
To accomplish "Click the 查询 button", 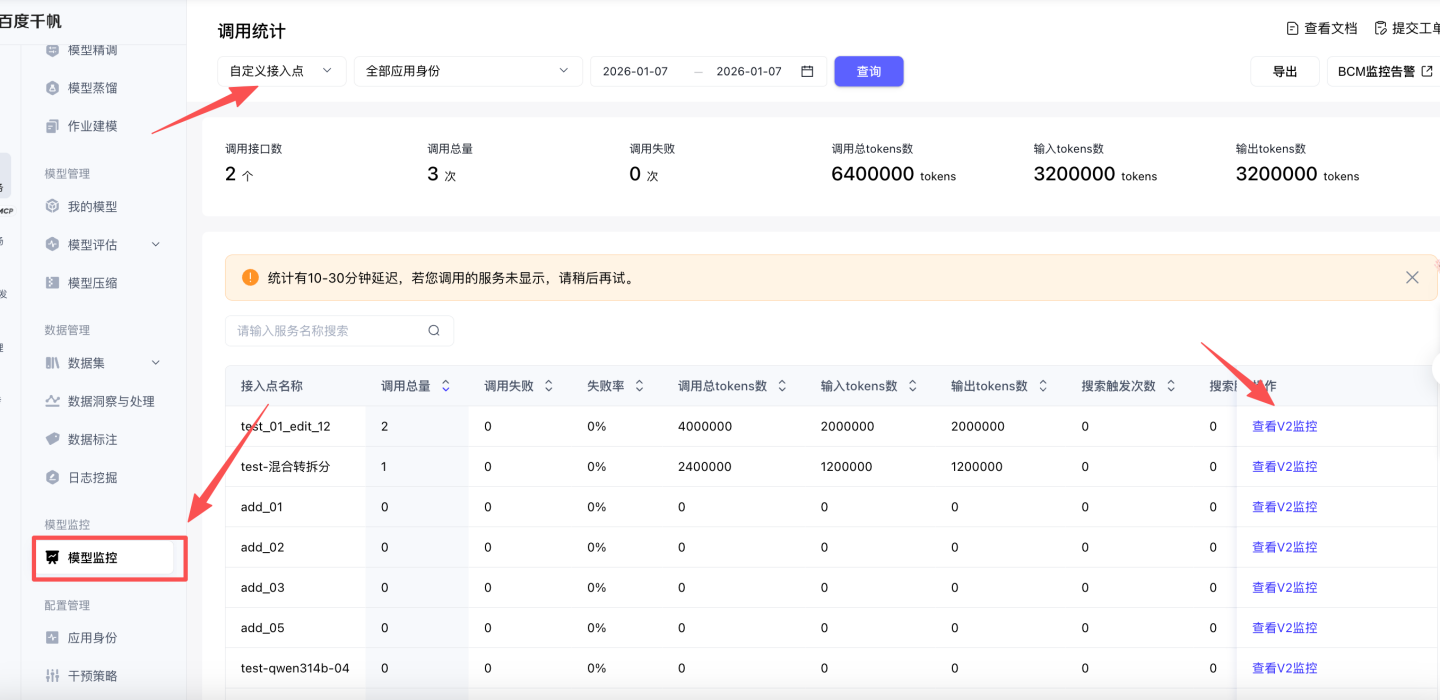I will tap(869, 72).
